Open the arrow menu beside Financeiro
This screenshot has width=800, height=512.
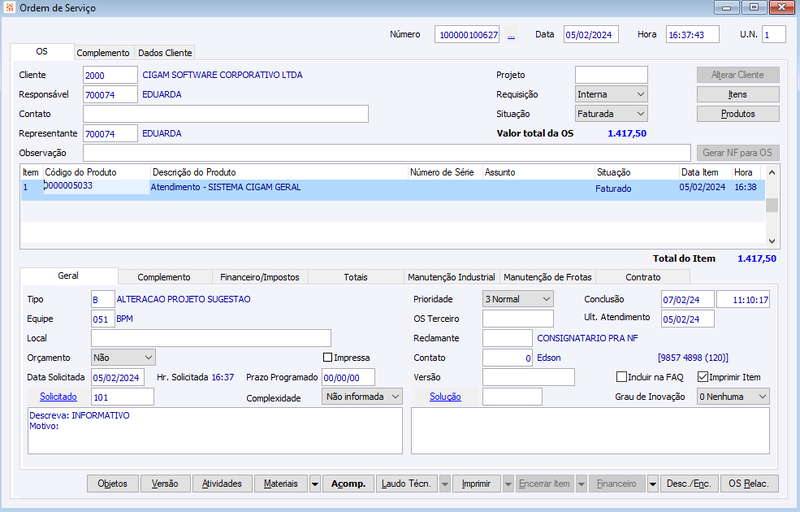pyautogui.click(x=653, y=484)
